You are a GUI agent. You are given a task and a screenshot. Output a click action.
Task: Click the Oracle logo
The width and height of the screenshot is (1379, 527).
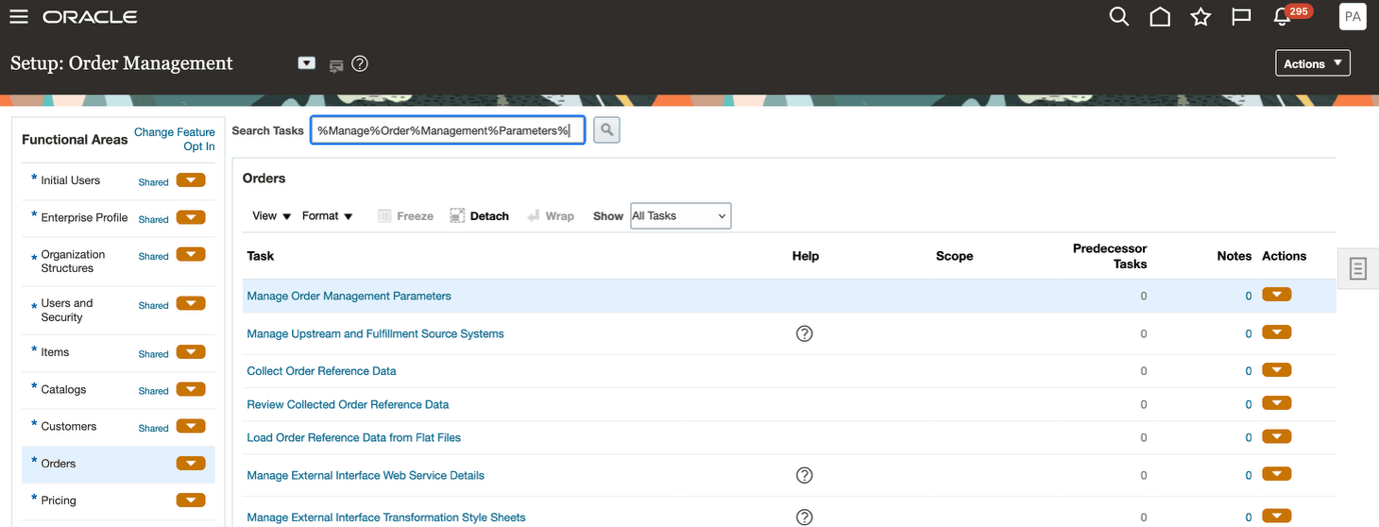click(90, 17)
